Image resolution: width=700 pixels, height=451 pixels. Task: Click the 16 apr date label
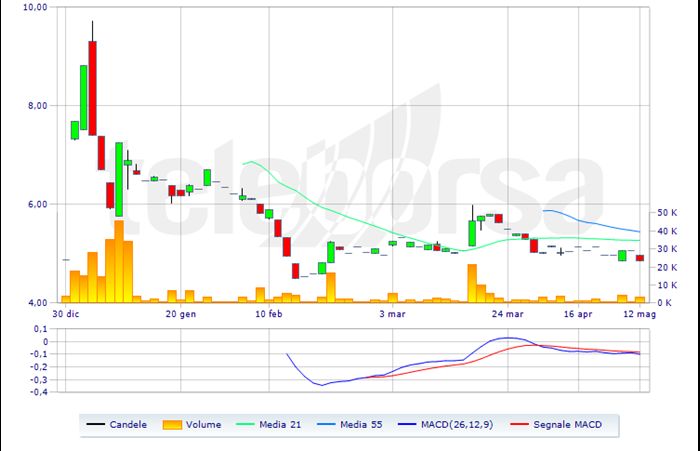pos(578,314)
